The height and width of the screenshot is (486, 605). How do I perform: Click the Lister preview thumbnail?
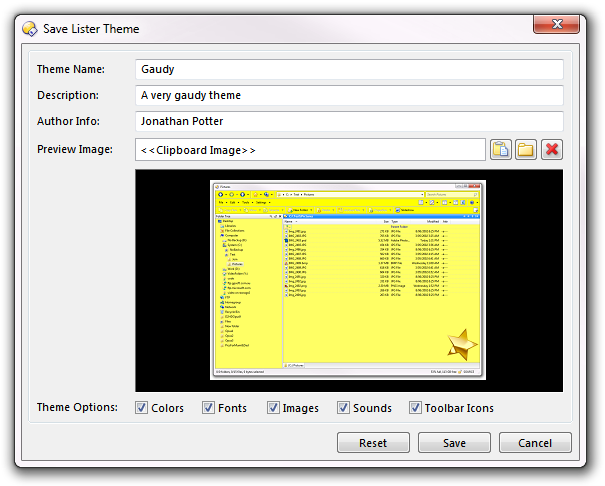tap(348, 280)
